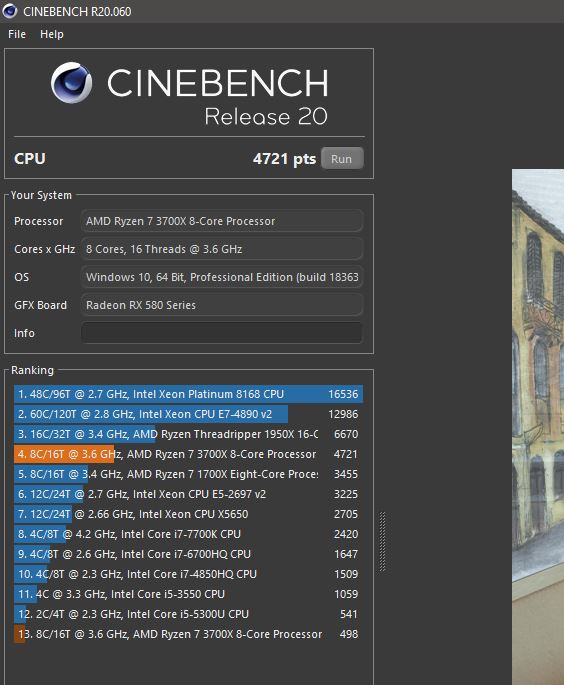Select the Ryzen 7 1700X ranking row
Image resolution: width=564 pixels, height=685 pixels.
(x=188, y=474)
